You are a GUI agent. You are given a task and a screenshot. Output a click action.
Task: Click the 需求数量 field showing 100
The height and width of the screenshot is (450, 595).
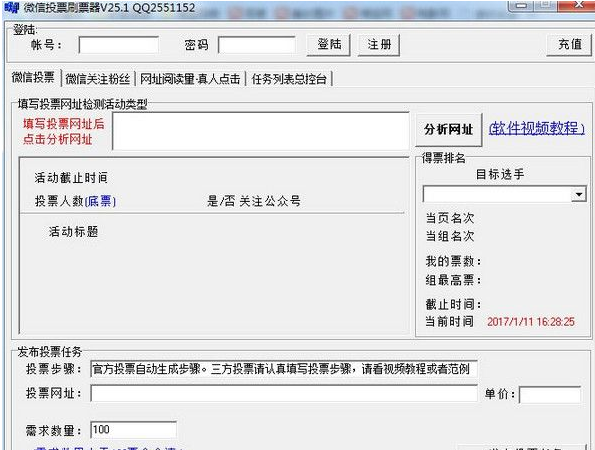pyautogui.click(x=133, y=430)
